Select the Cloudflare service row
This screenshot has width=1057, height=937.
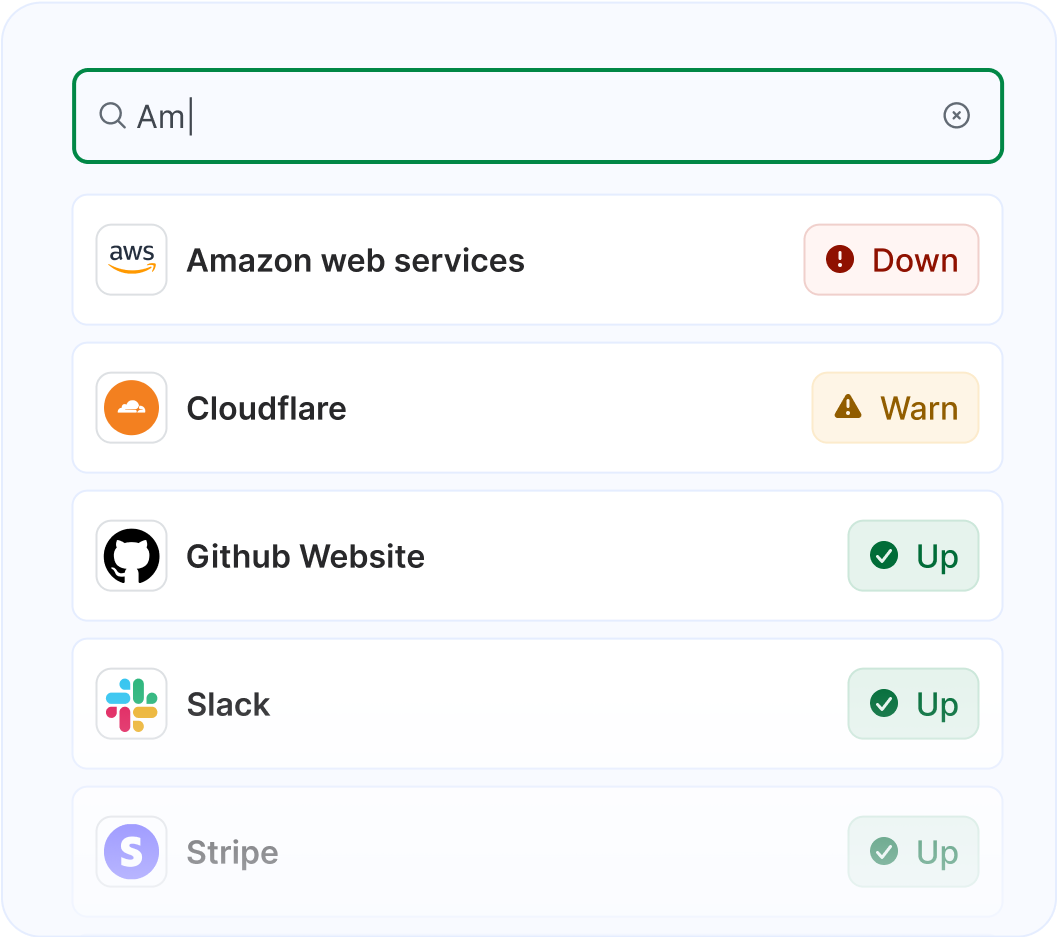coord(500,407)
